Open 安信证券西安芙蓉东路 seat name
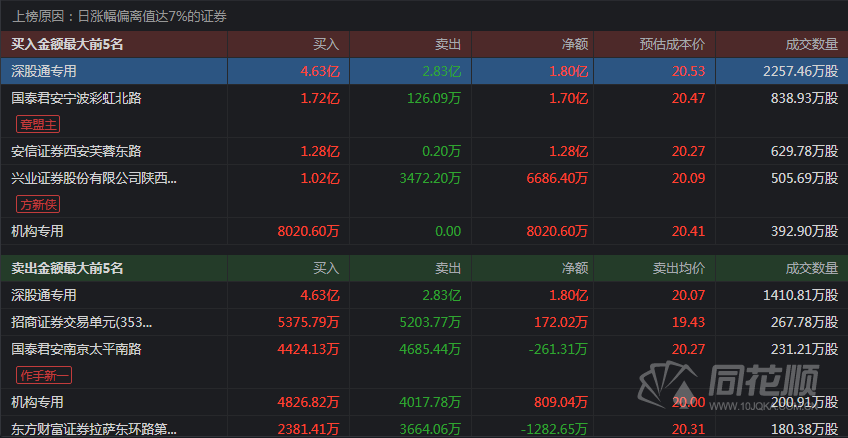The width and height of the screenshot is (848, 438). tap(76, 151)
